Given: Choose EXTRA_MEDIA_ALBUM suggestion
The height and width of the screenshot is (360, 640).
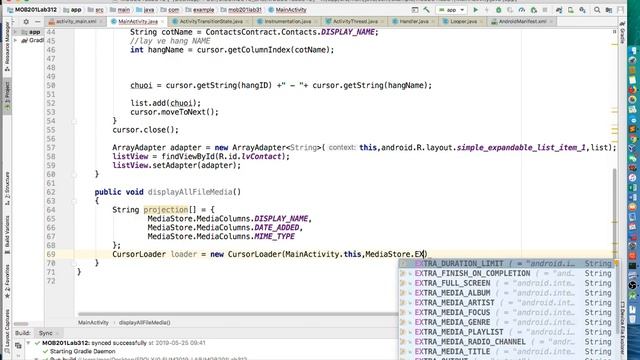Looking at the screenshot, I should click(x=506, y=293).
